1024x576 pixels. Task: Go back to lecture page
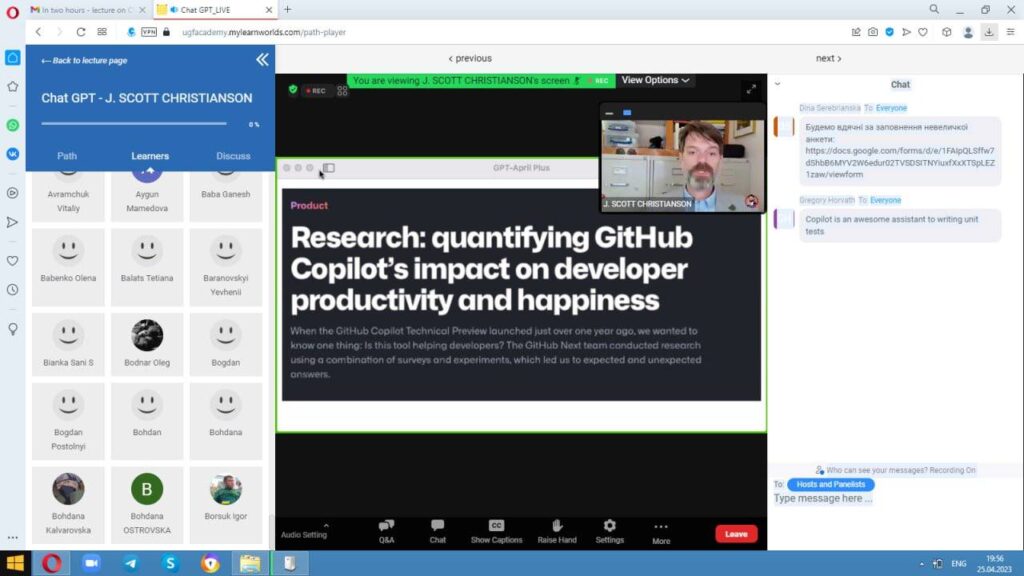click(x=84, y=60)
